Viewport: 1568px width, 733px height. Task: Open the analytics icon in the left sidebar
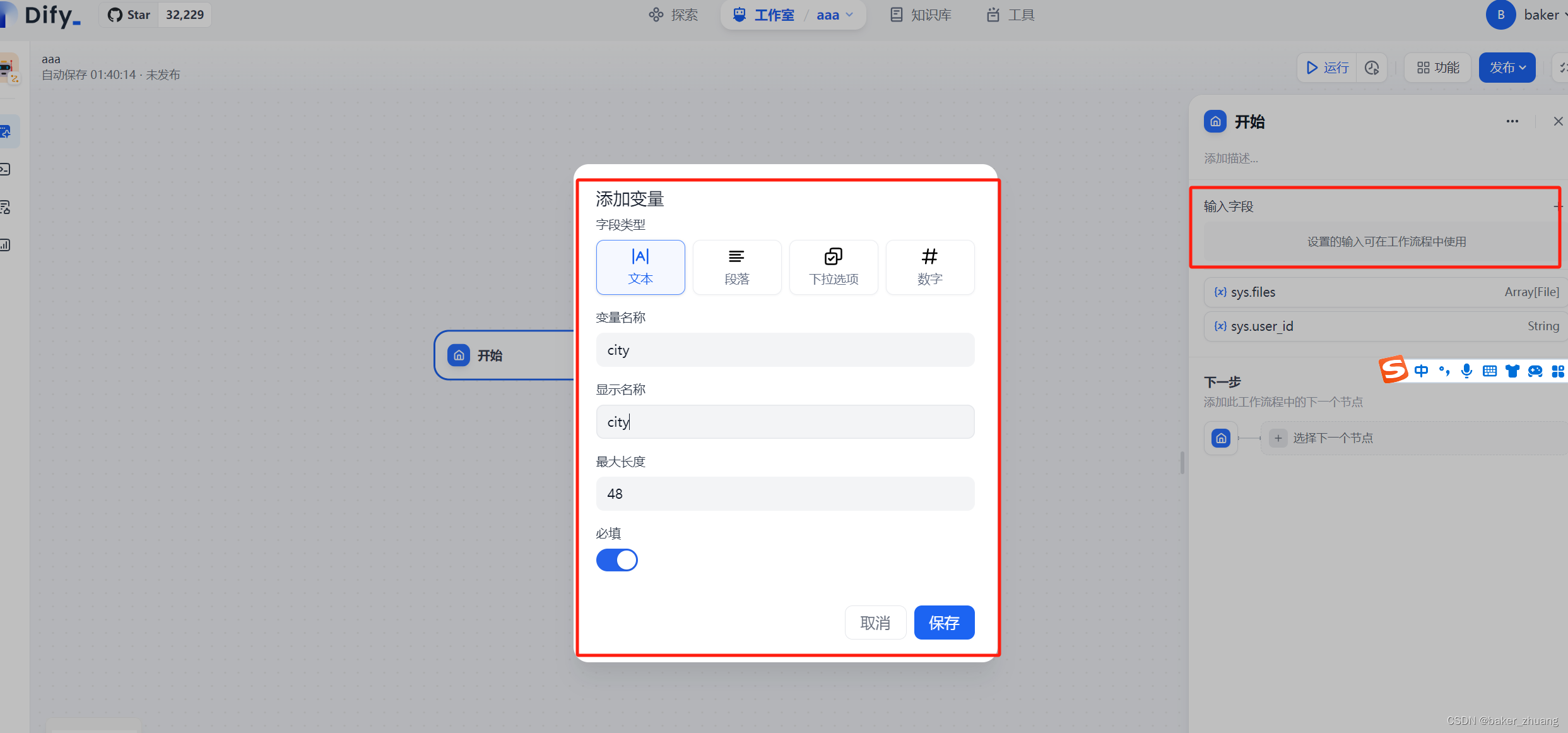tap(6, 245)
